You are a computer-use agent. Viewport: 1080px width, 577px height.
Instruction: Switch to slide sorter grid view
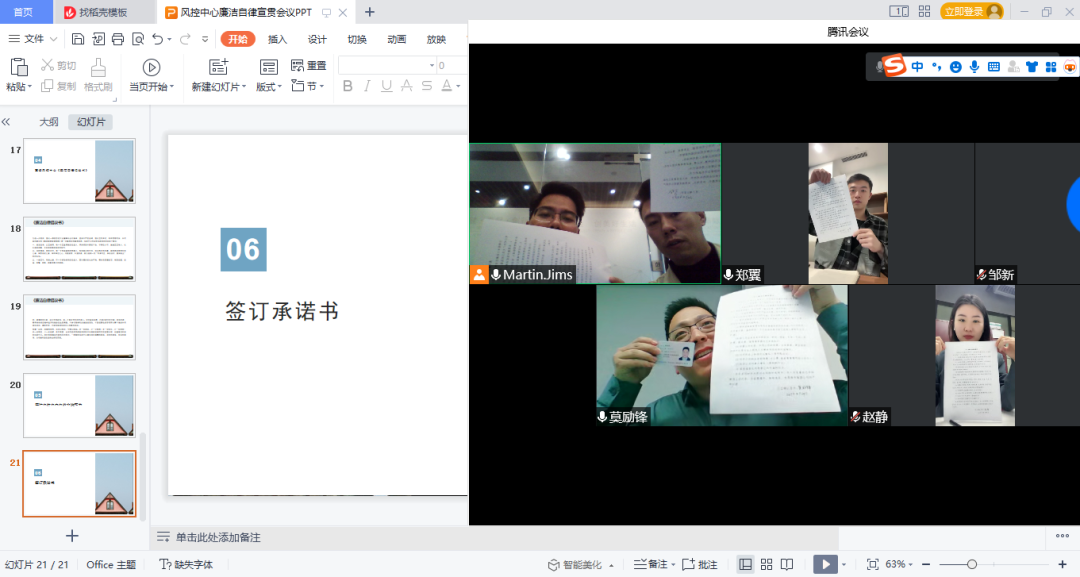click(766, 565)
